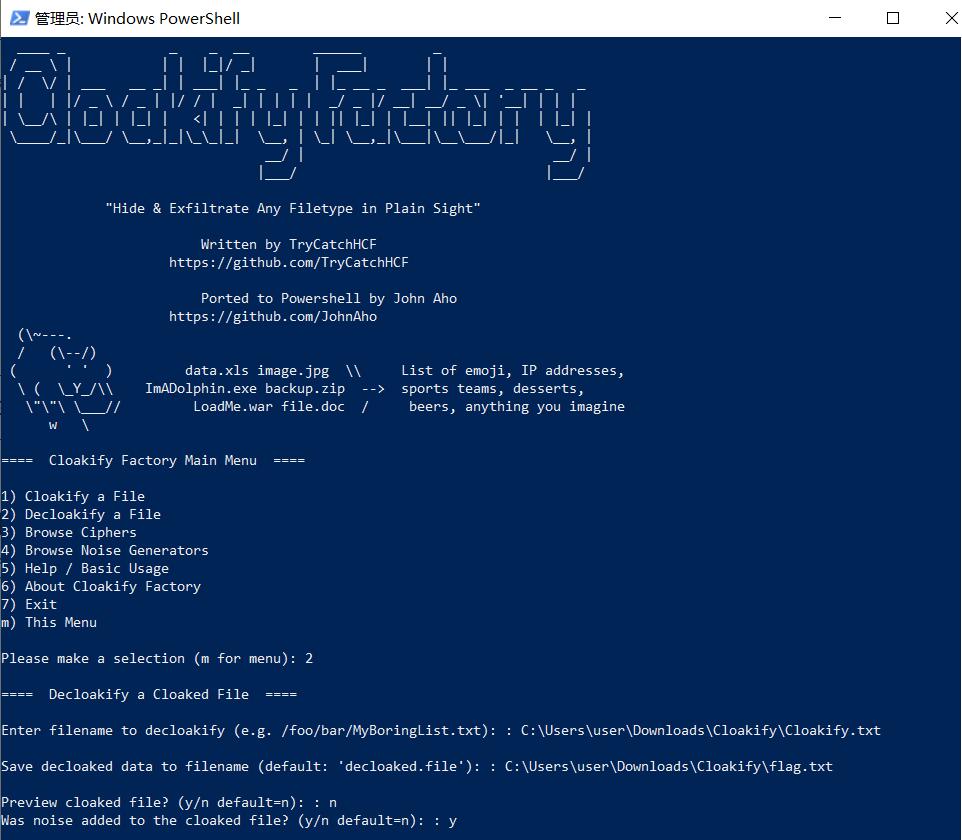Click the 'Cloakify Factory Main Menu' header
The width and height of the screenshot is (962, 840).
(153, 461)
